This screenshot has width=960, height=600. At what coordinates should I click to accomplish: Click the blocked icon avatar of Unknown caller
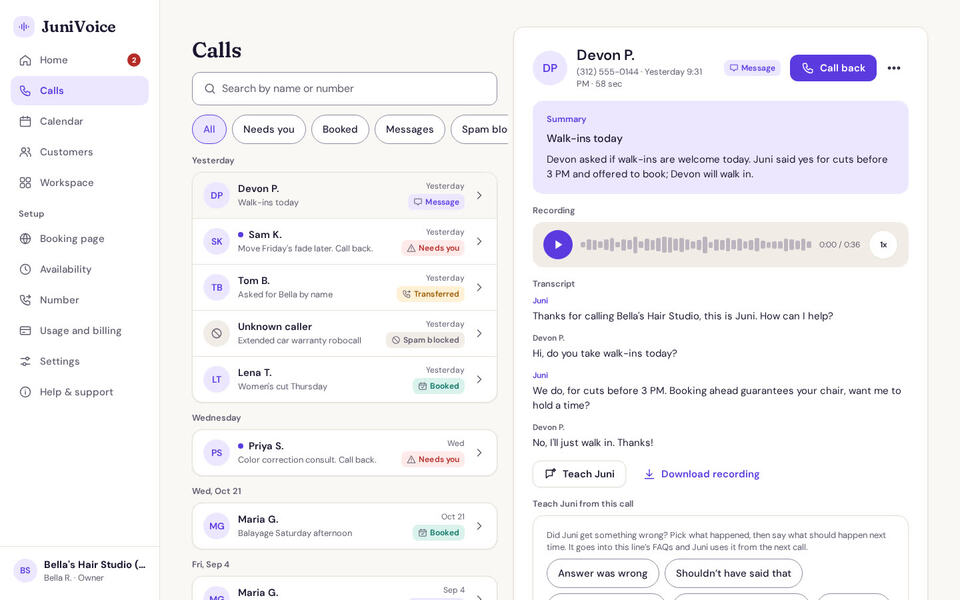pyautogui.click(x=217, y=334)
